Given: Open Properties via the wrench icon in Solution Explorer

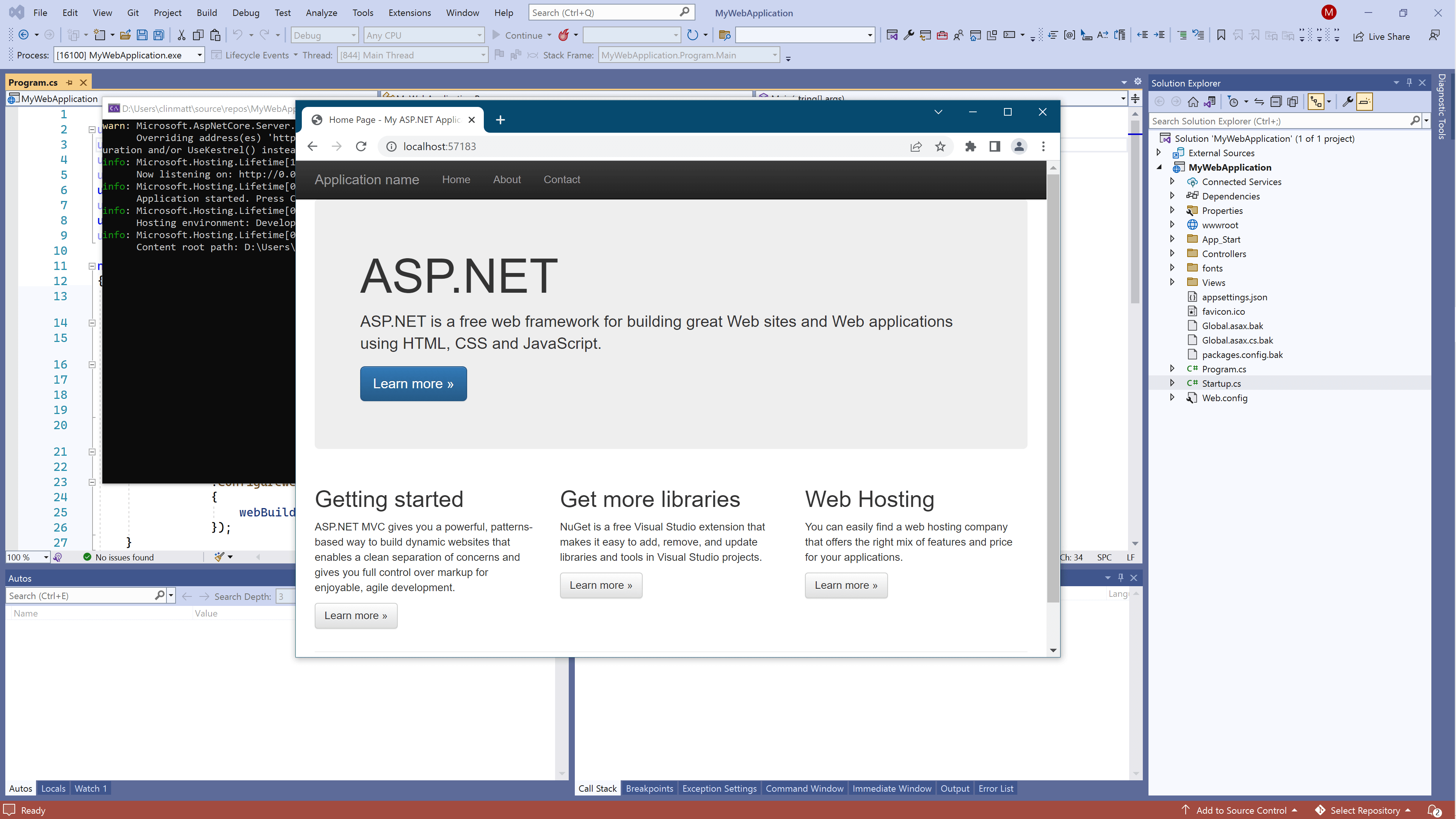Looking at the screenshot, I should [1348, 102].
